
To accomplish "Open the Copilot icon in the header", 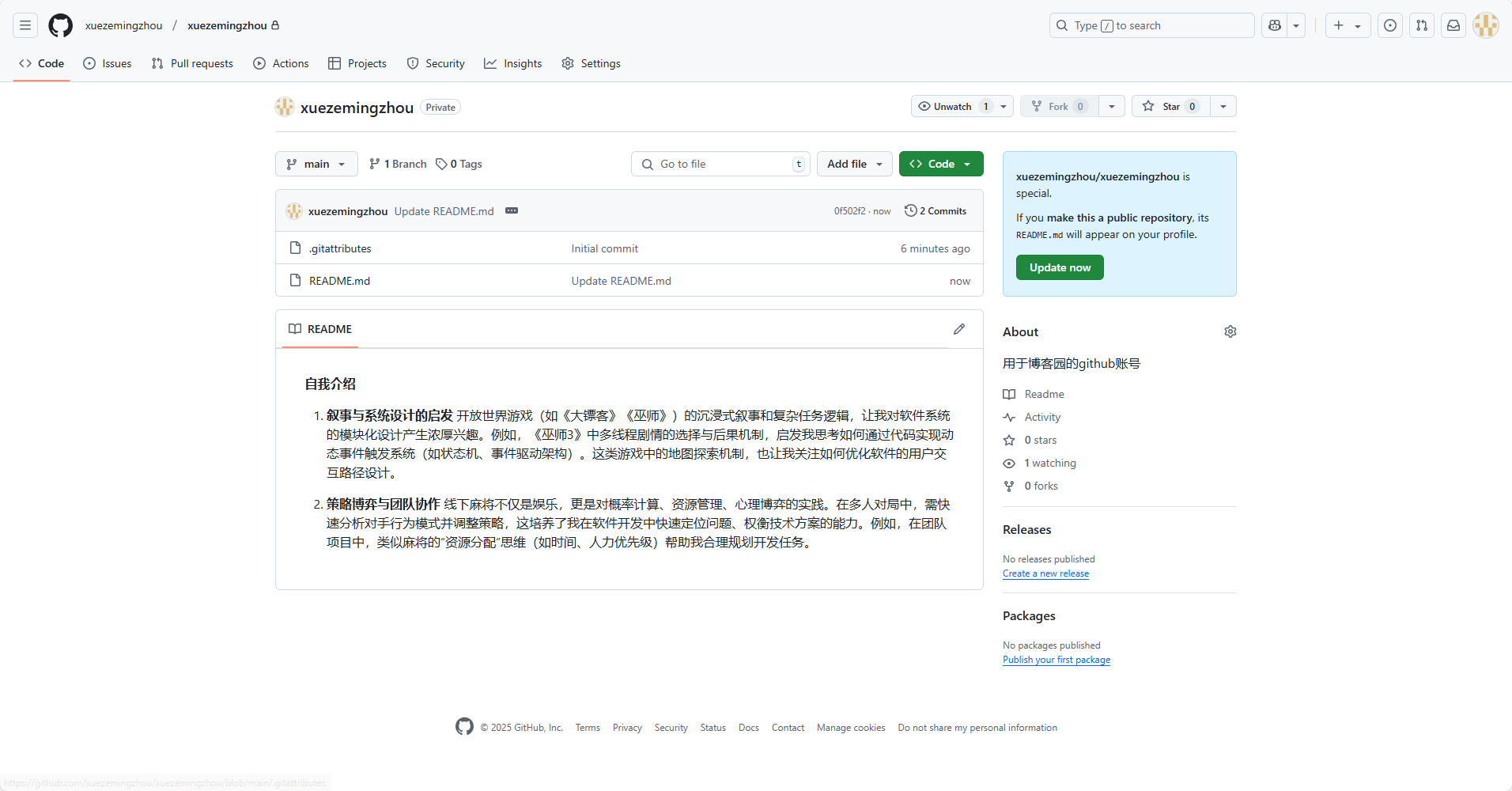I will tap(1273, 25).
